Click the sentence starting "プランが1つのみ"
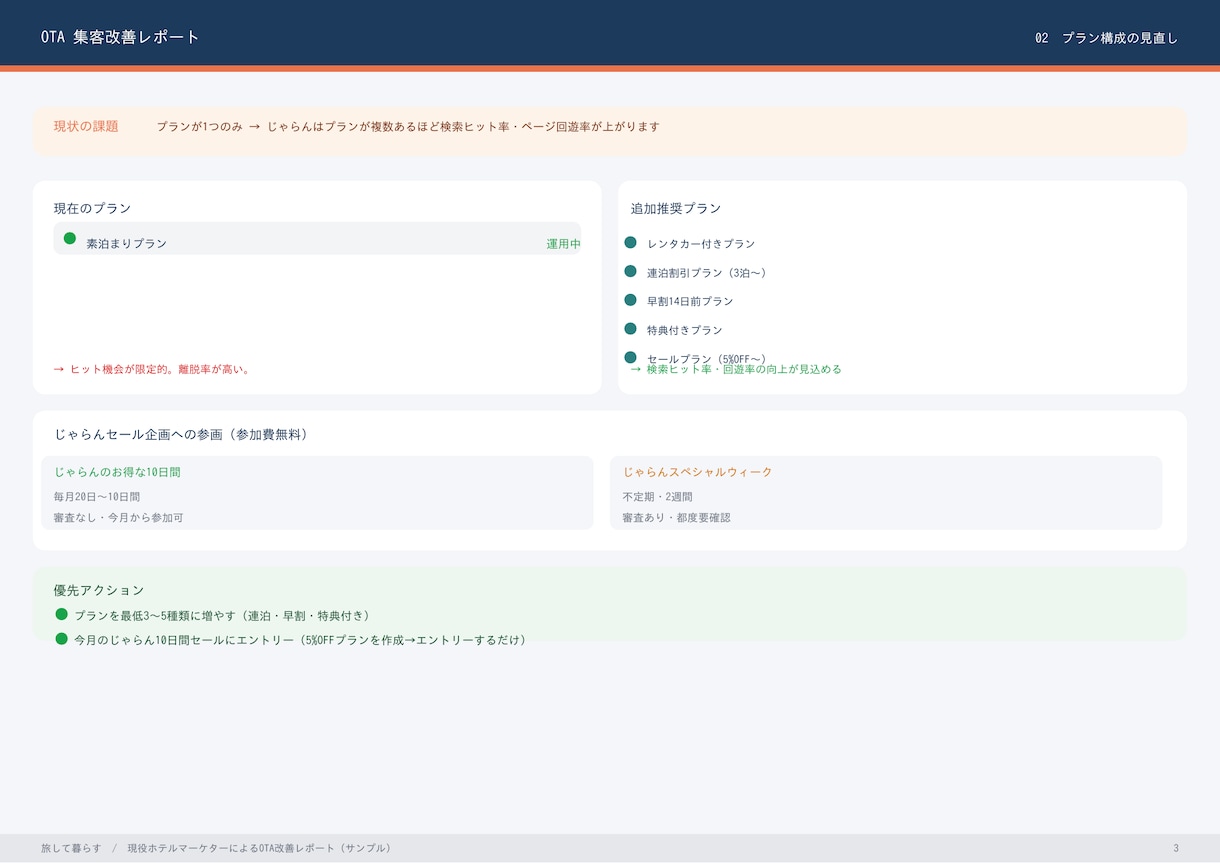The height and width of the screenshot is (863, 1220). coord(408,127)
